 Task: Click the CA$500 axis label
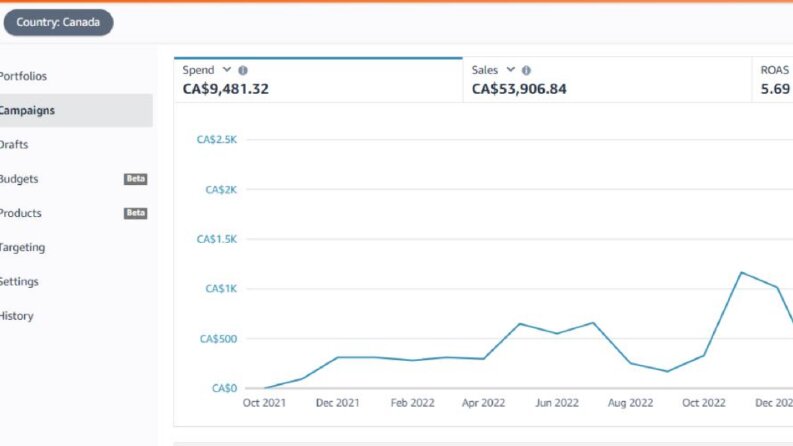point(218,339)
